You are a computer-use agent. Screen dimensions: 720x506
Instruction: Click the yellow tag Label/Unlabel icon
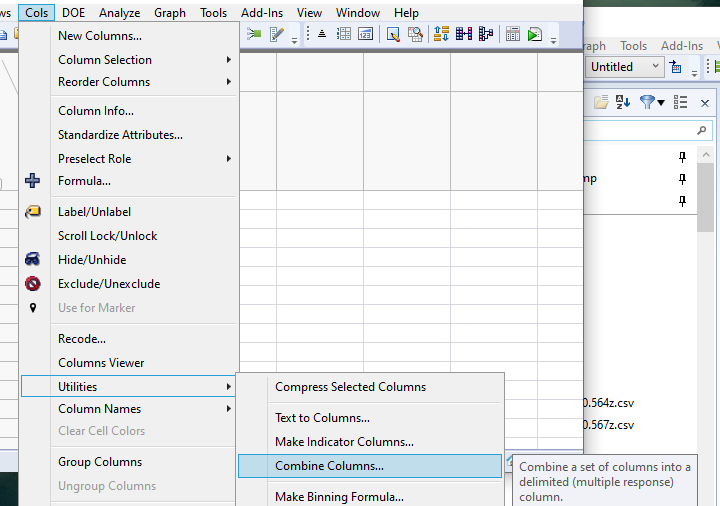tap(33, 212)
